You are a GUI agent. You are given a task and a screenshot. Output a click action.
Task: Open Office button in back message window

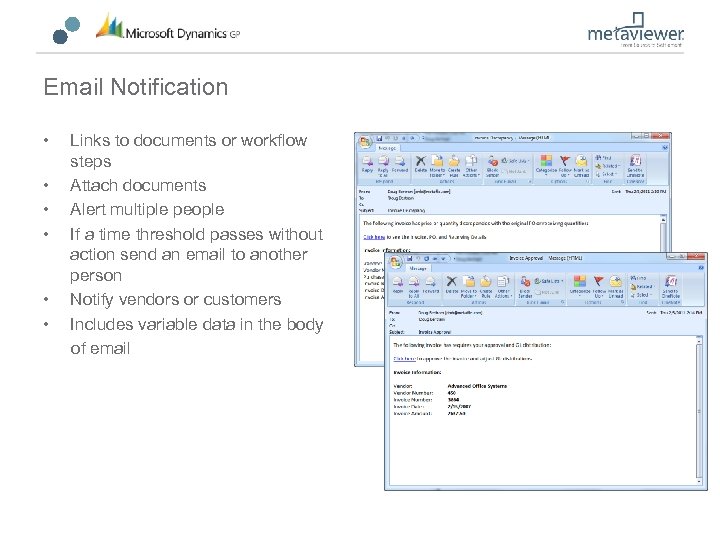[x=365, y=142]
